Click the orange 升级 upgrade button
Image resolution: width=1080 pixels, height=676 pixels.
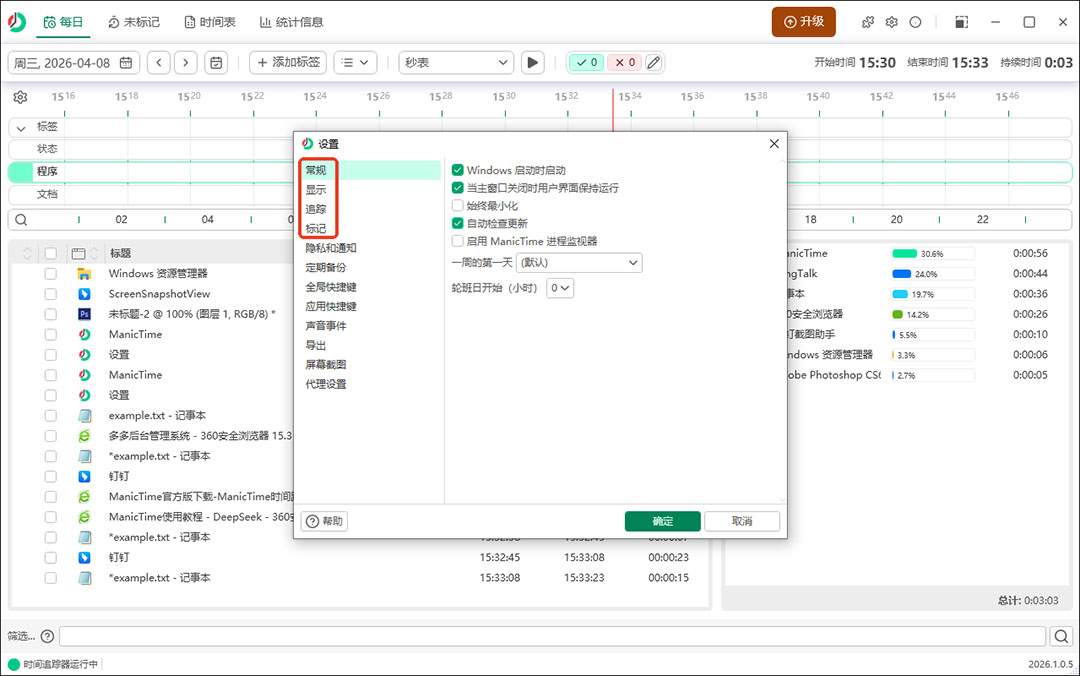tap(803, 22)
